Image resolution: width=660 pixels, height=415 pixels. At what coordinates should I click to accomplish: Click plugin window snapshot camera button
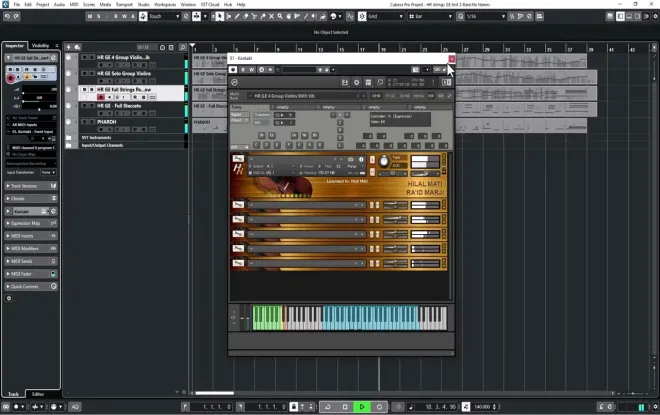click(415, 69)
